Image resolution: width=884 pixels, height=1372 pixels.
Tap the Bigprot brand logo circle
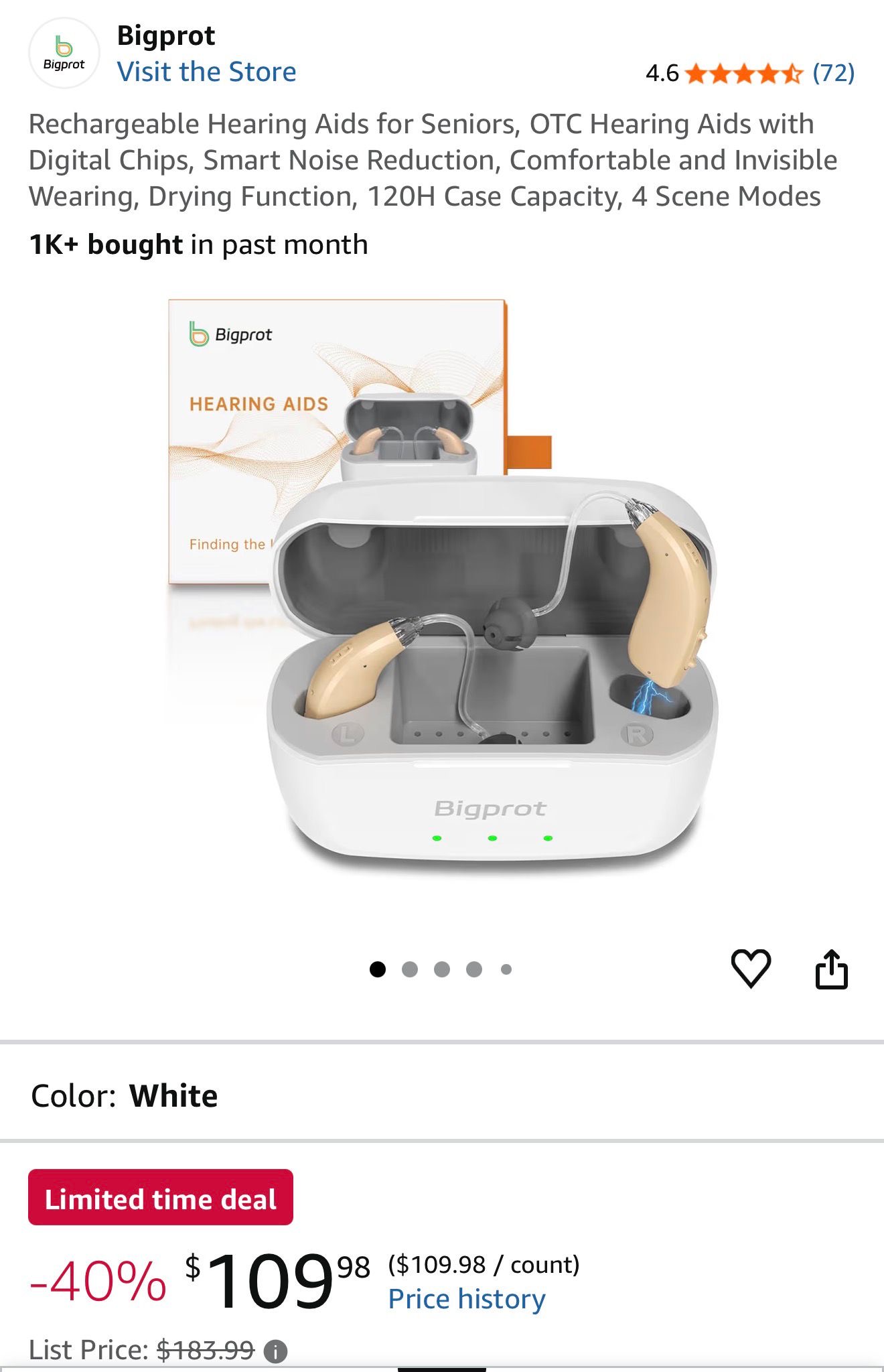[64, 53]
